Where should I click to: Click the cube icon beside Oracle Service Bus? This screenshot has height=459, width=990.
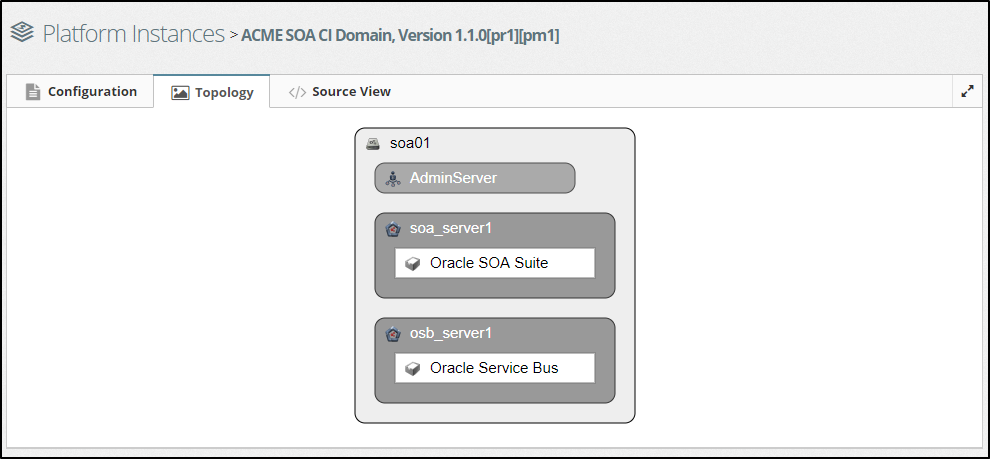(x=412, y=369)
